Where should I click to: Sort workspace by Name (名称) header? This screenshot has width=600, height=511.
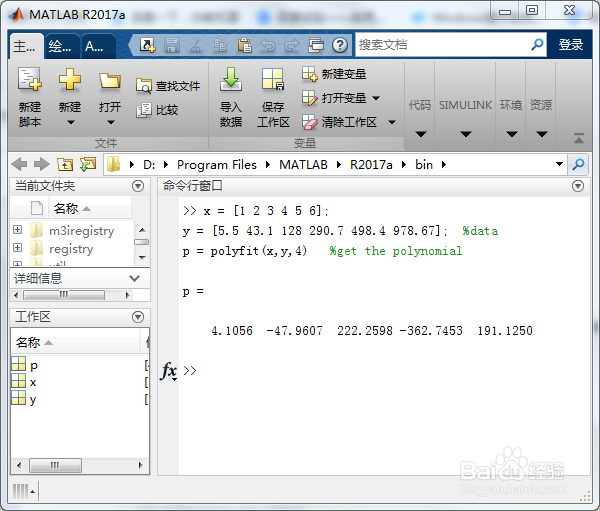pos(76,342)
